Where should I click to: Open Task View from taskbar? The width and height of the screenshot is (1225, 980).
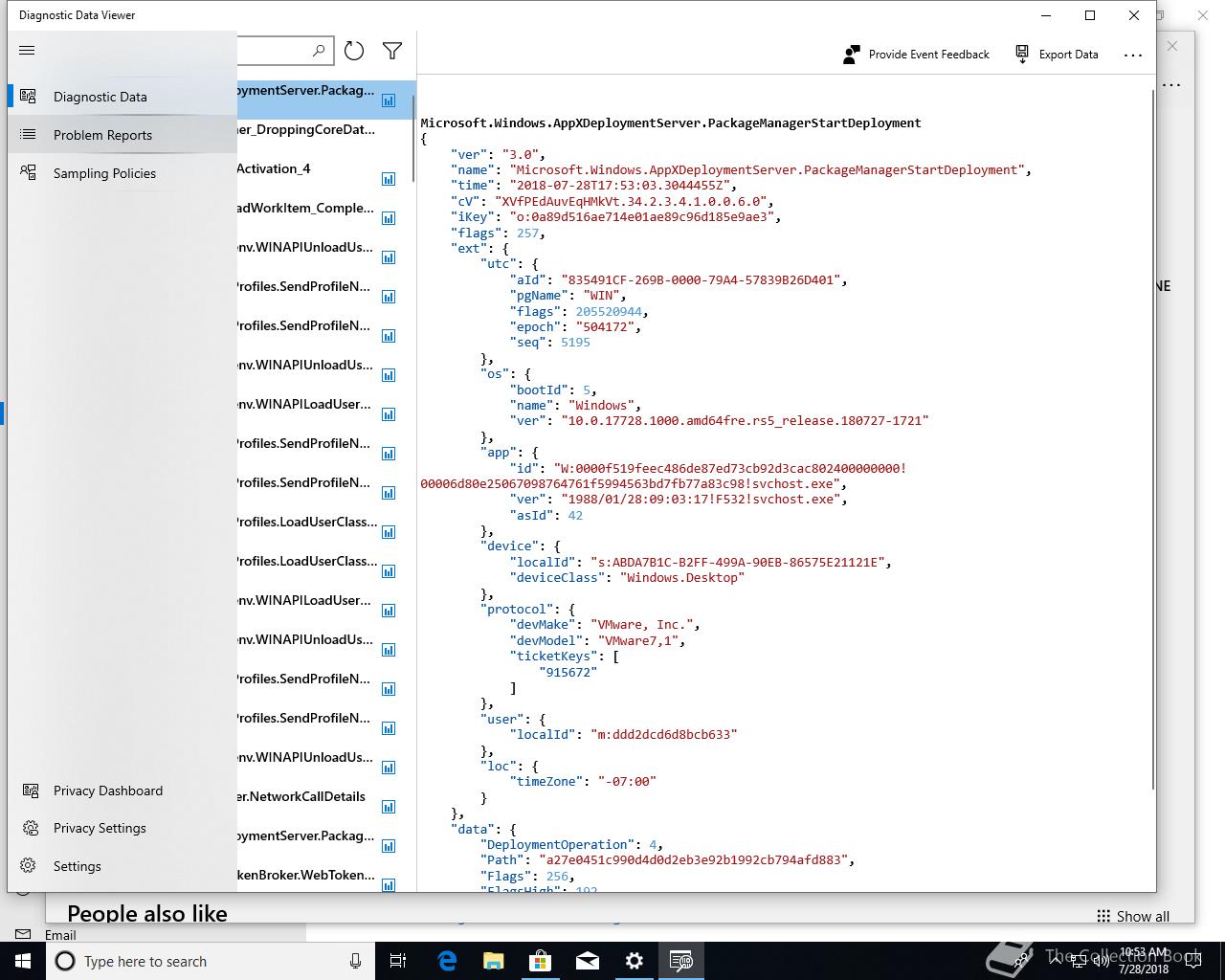[x=398, y=961]
